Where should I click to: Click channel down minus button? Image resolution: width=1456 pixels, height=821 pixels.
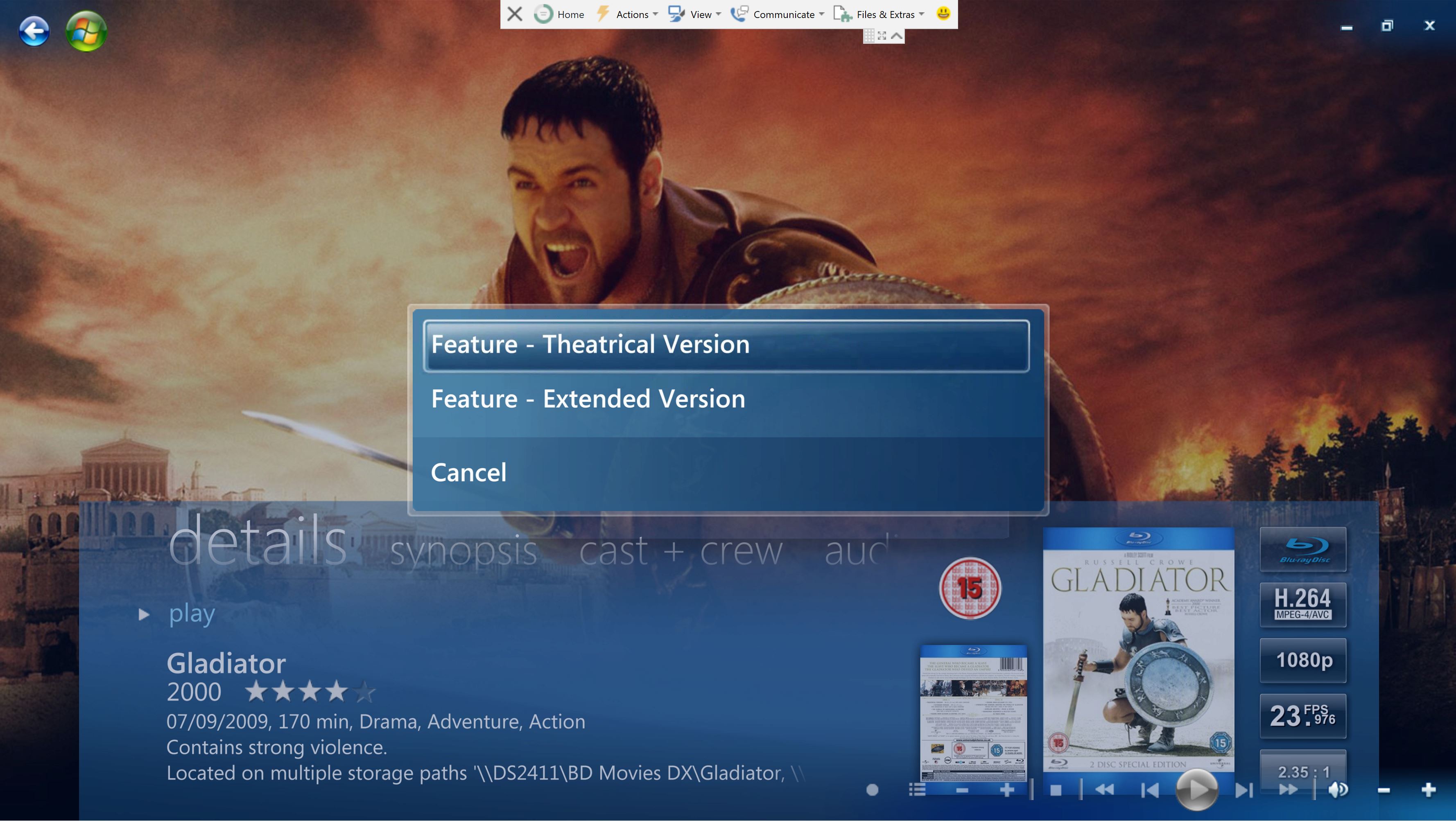point(962,790)
